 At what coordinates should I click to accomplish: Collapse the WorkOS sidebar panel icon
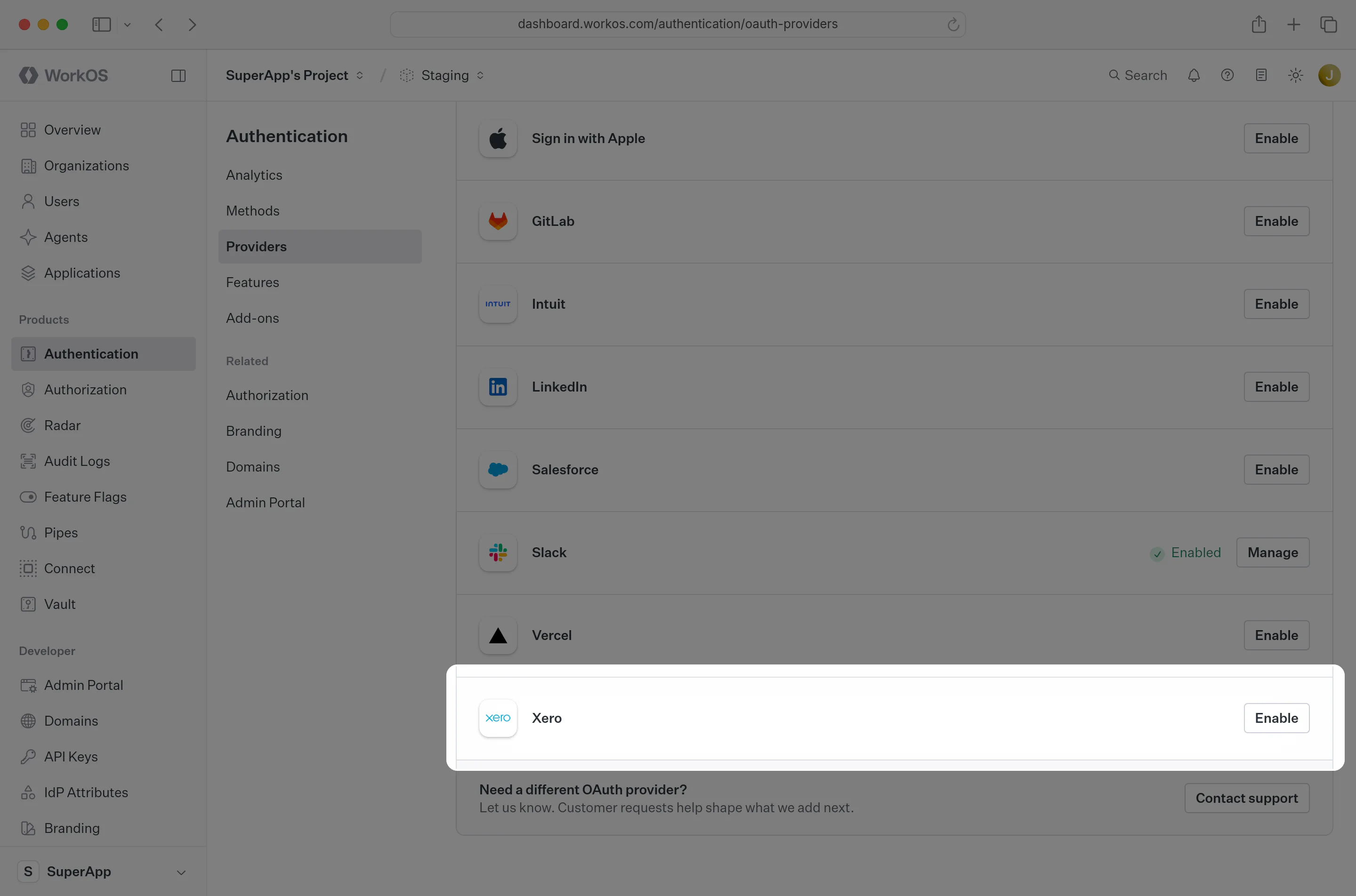[x=178, y=75]
